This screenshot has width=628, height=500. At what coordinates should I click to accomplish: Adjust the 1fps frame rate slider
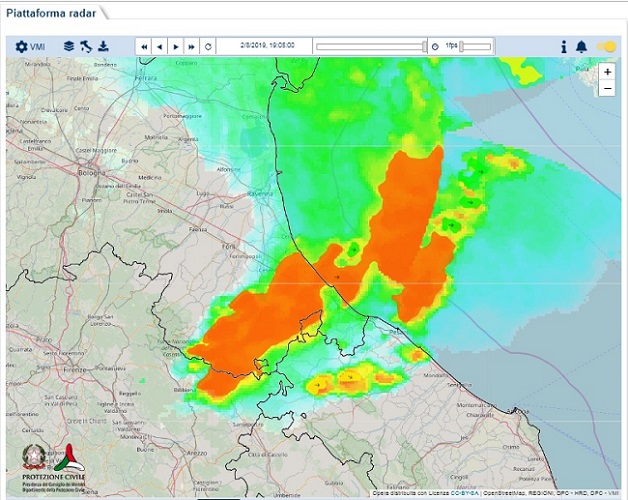[476, 46]
